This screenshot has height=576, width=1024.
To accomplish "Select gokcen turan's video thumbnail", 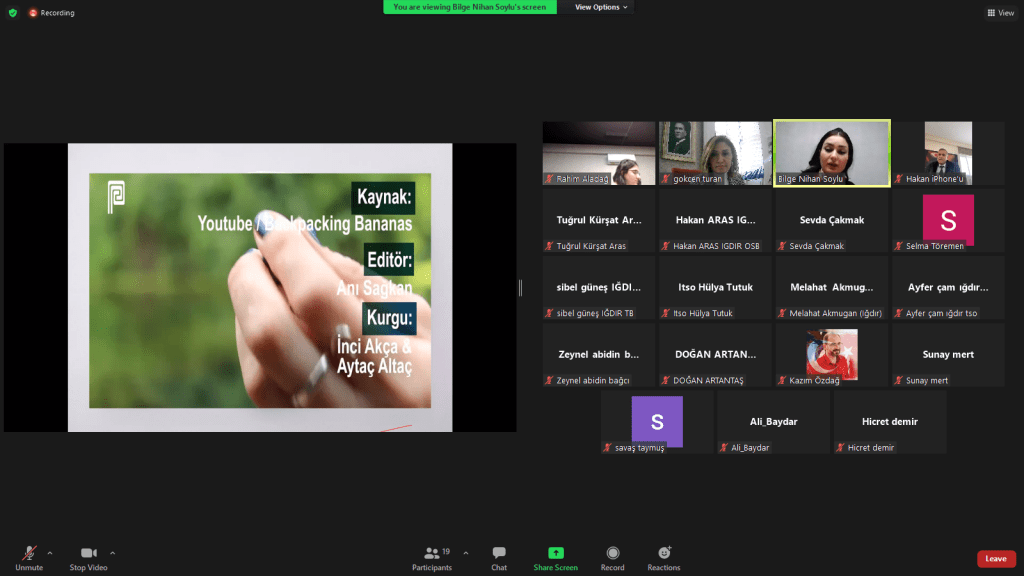I will point(715,152).
